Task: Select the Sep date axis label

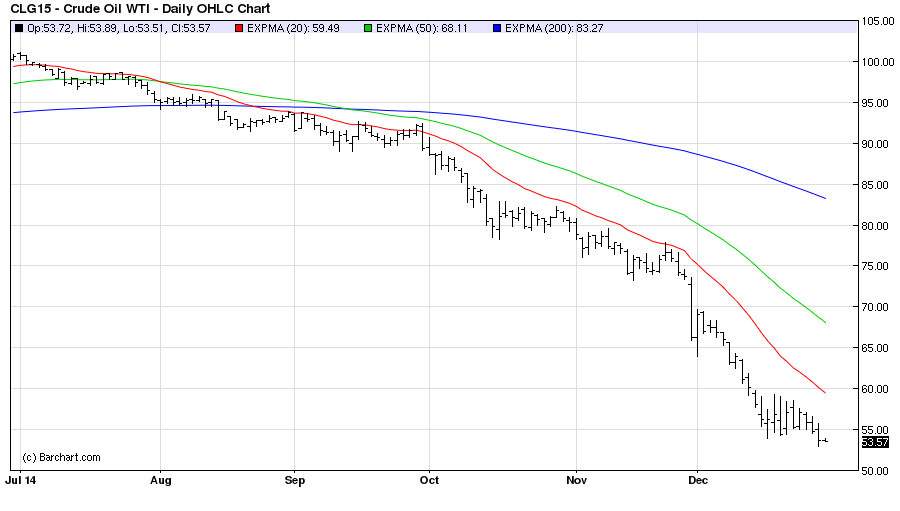Action: 294,481
